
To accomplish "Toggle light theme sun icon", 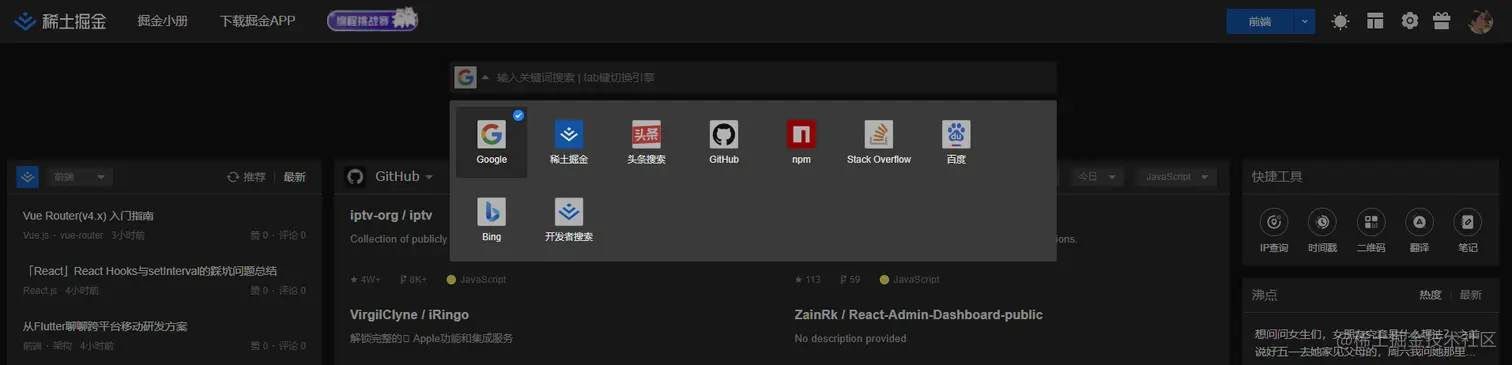I will click(x=1340, y=21).
